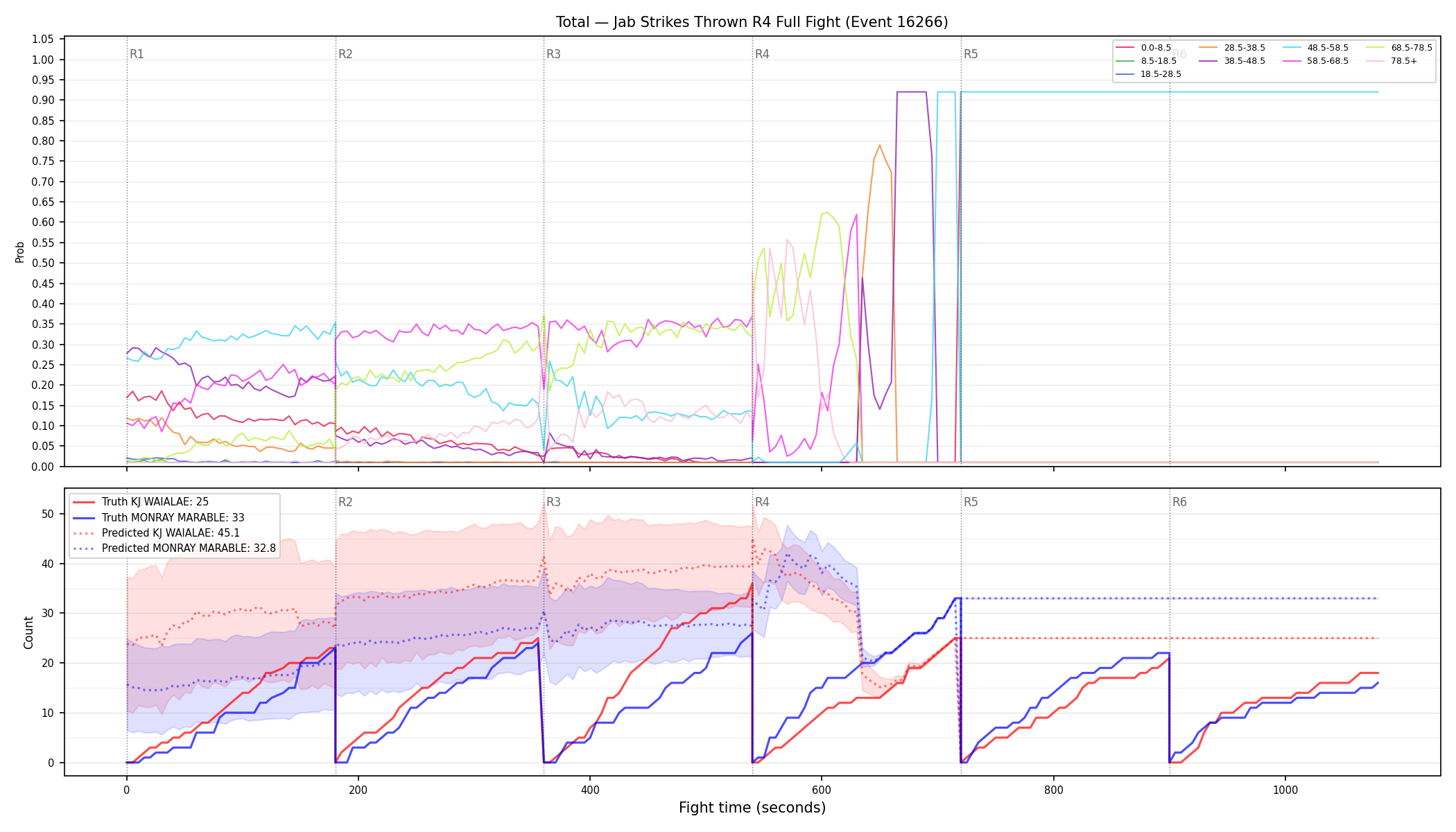Image resolution: width=1456 pixels, height=832 pixels.
Task: Click the R5 label in the probability chart
Action: [971, 54]
